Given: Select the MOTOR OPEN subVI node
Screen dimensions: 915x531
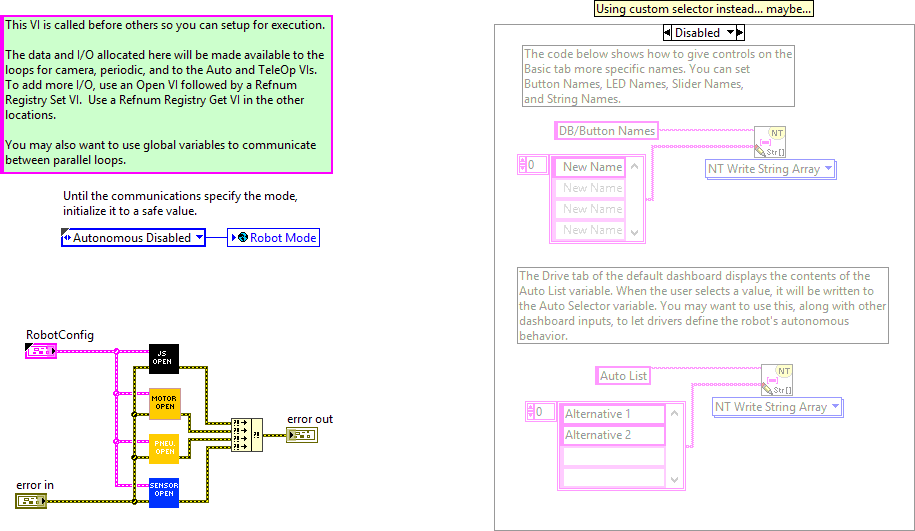Looking at the screenshot, I should [x=164, y=402].
